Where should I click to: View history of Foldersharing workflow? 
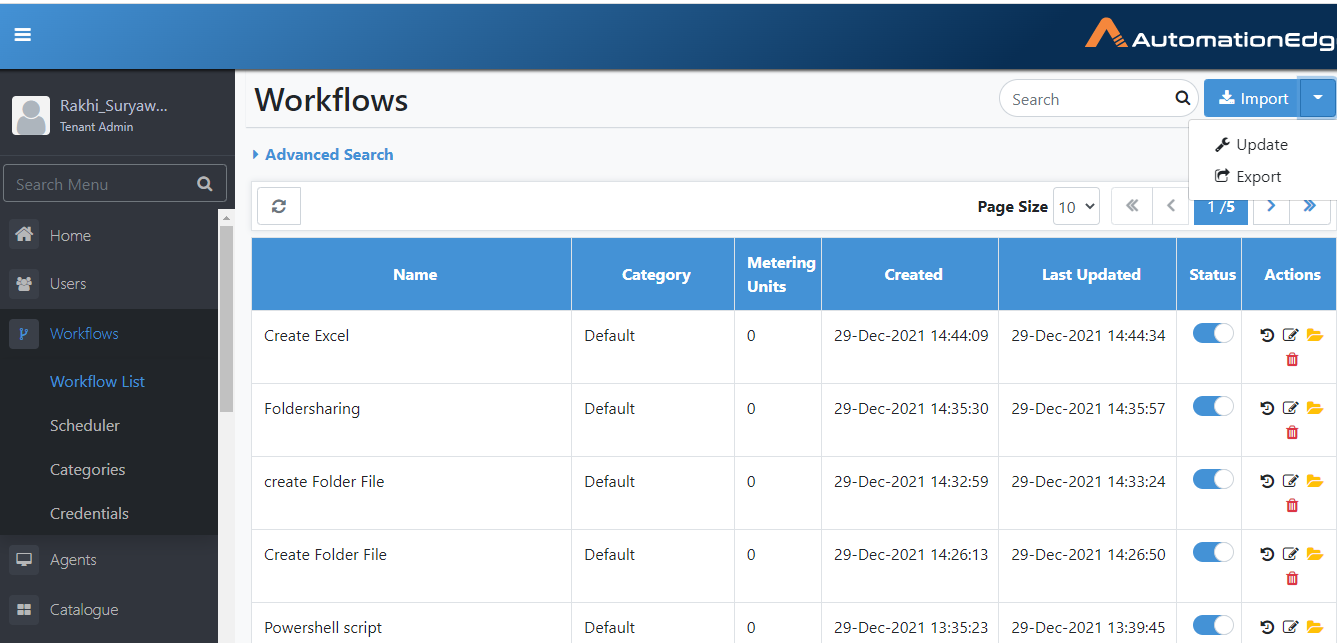click(x=1267, y=409)
